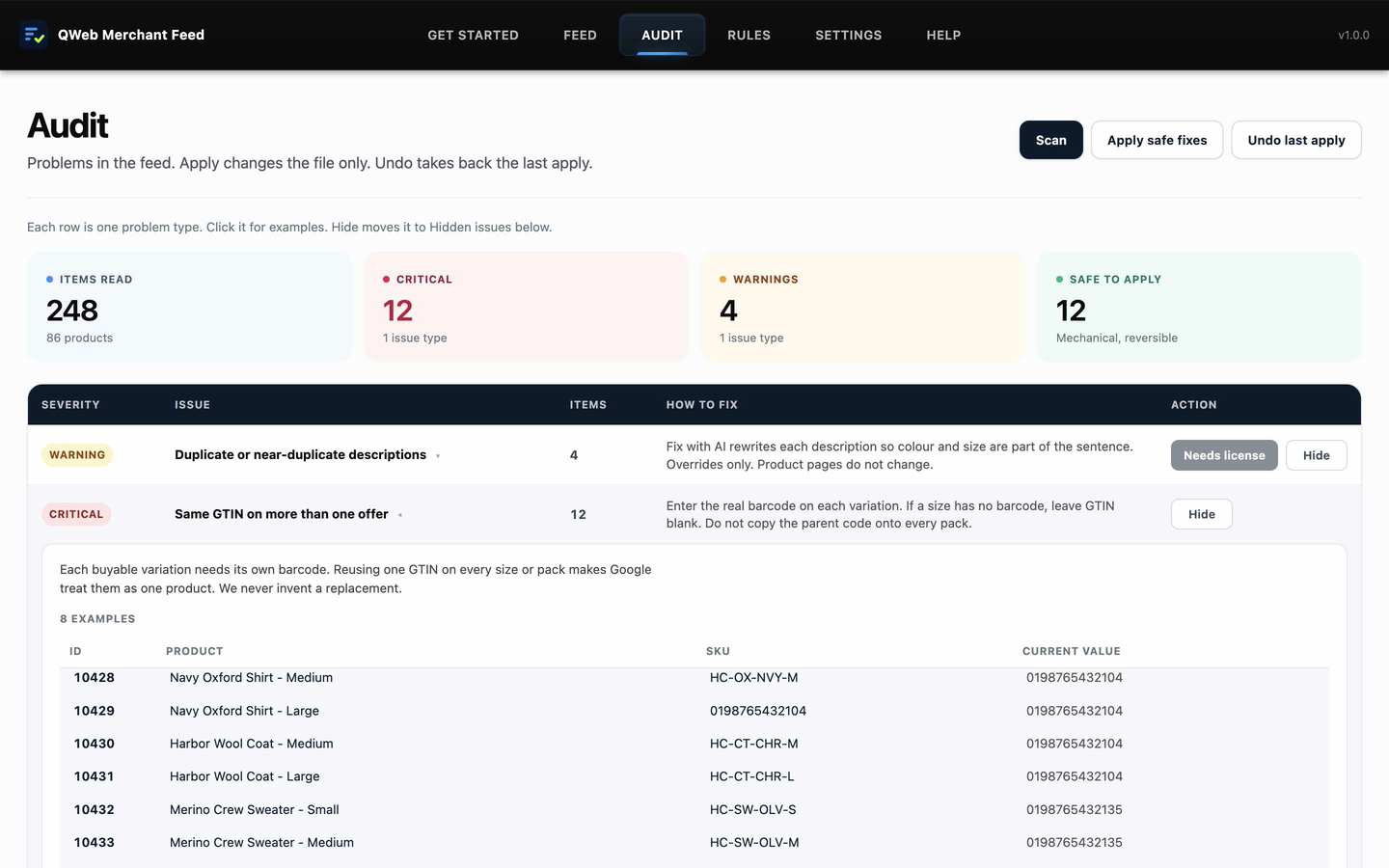Click SKU 'HC-OX-NVY-M'
This screenshot has width=1389, height=868.
click(754, 678)
